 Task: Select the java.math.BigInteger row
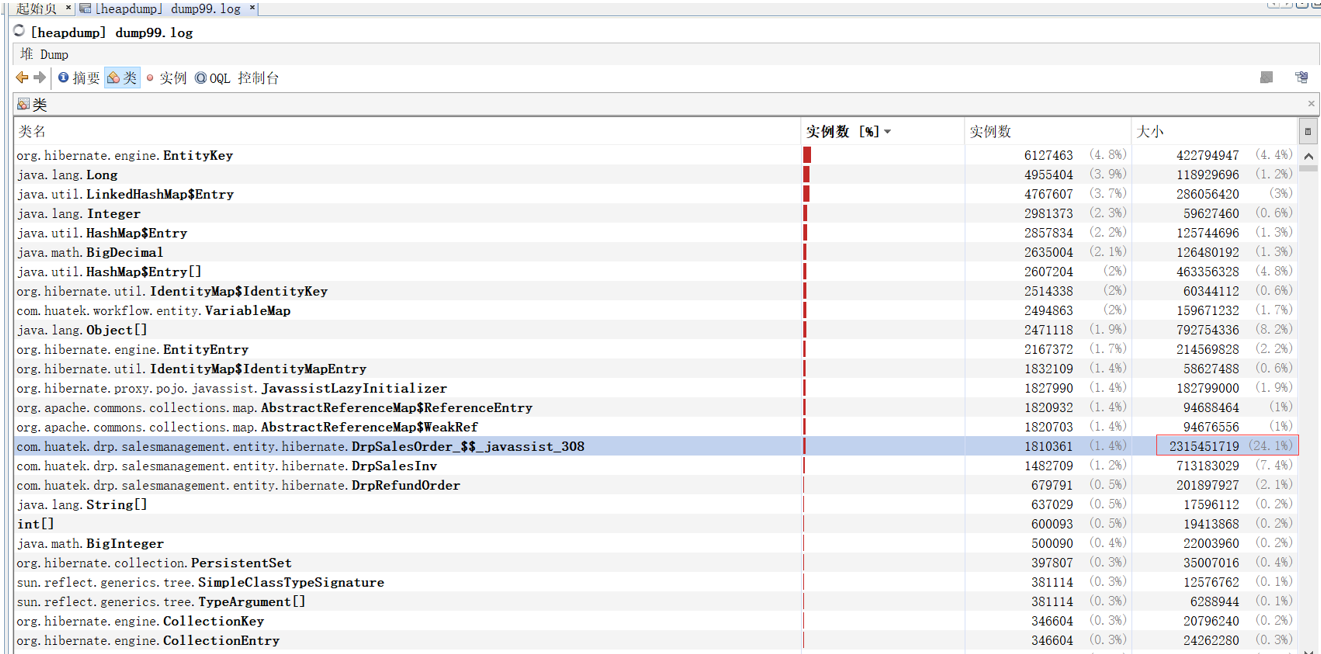pyautogui.click(x=656, y=544)
